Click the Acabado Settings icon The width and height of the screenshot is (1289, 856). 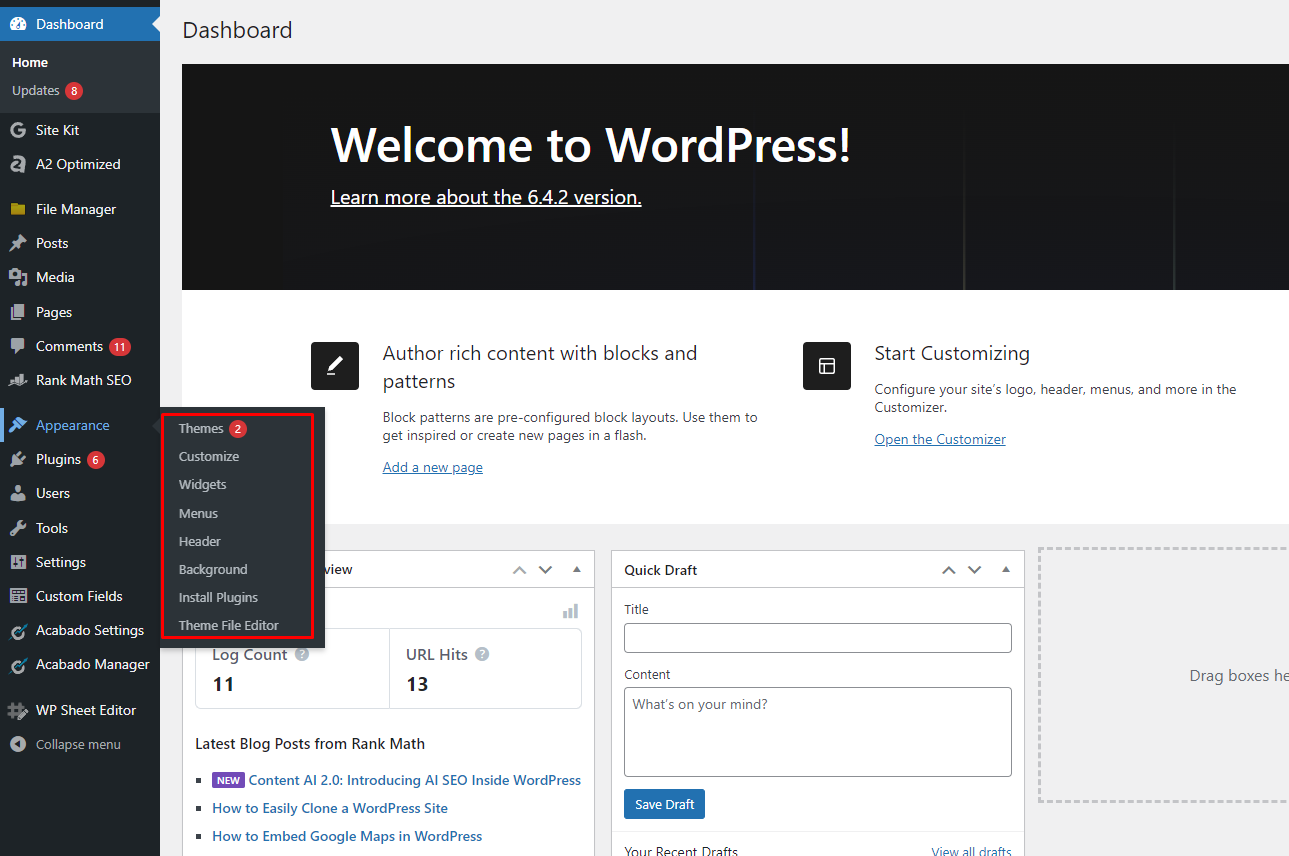click(x=17, y=631)
